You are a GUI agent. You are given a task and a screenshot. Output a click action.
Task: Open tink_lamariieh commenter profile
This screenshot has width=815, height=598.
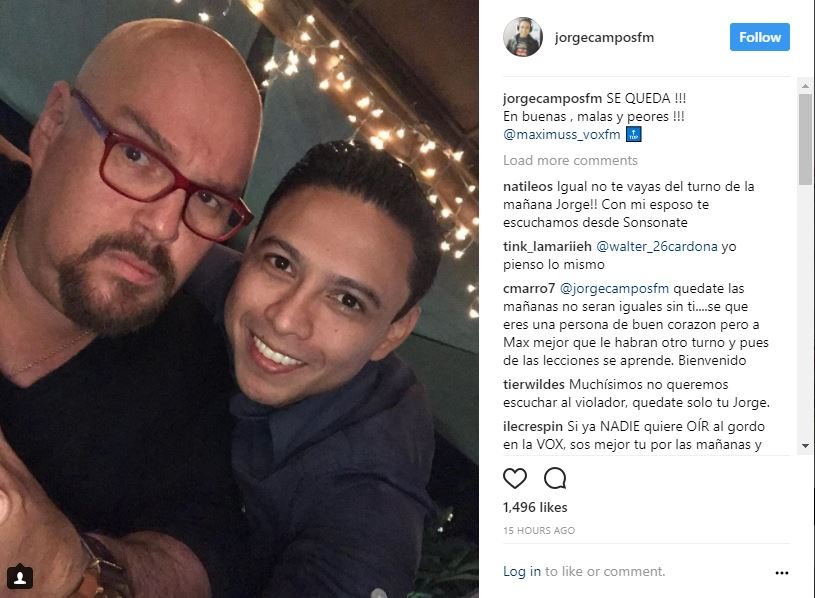click(547, 246)
